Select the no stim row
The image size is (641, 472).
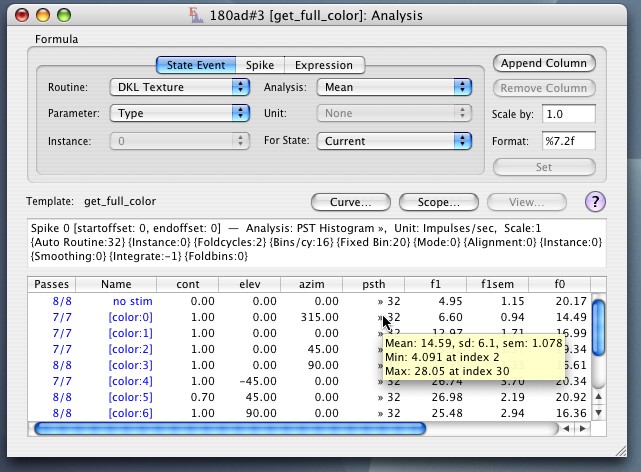tap(130, 300)
